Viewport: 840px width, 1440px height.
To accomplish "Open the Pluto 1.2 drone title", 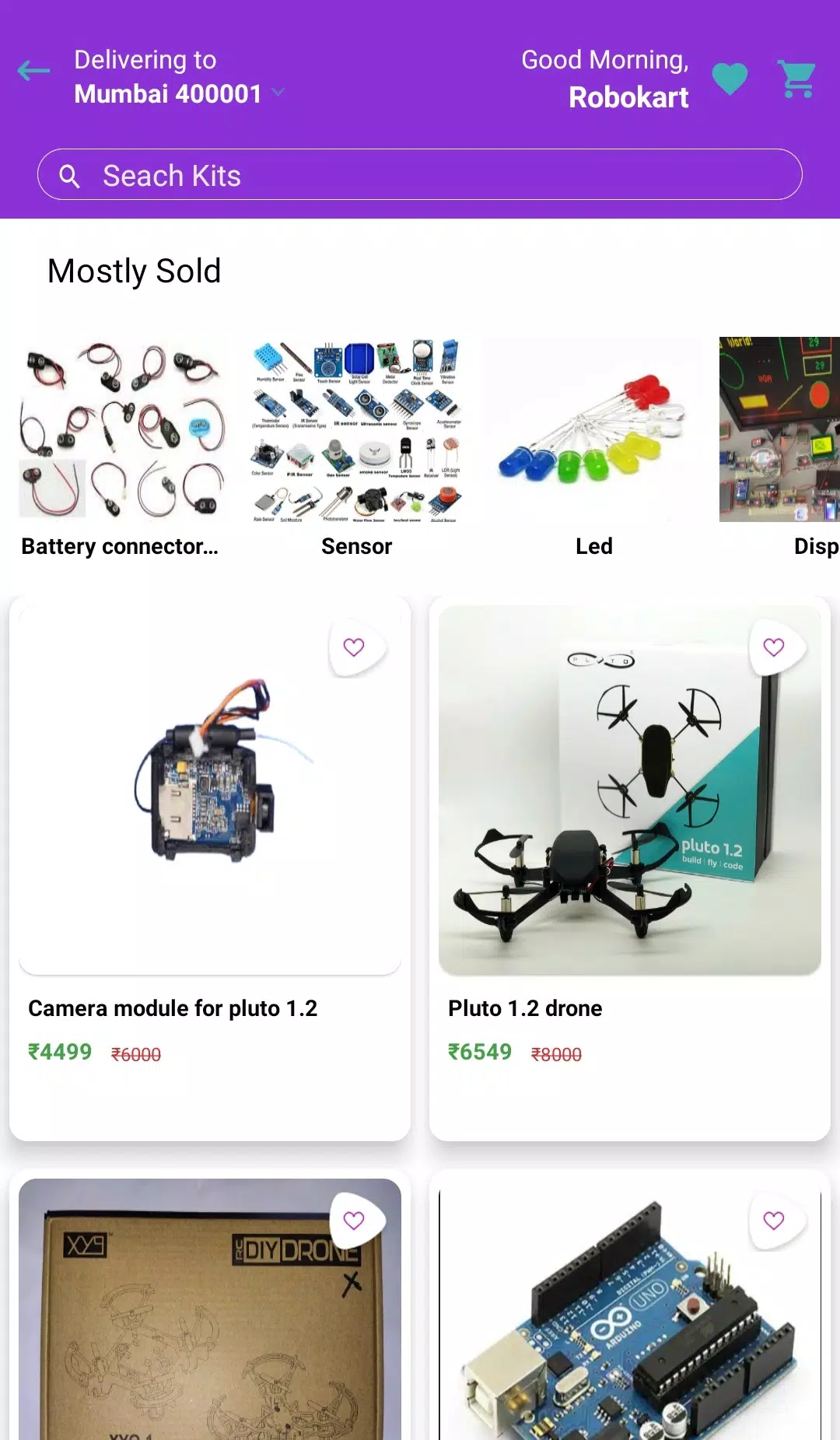I will (x=525, y=1008).
